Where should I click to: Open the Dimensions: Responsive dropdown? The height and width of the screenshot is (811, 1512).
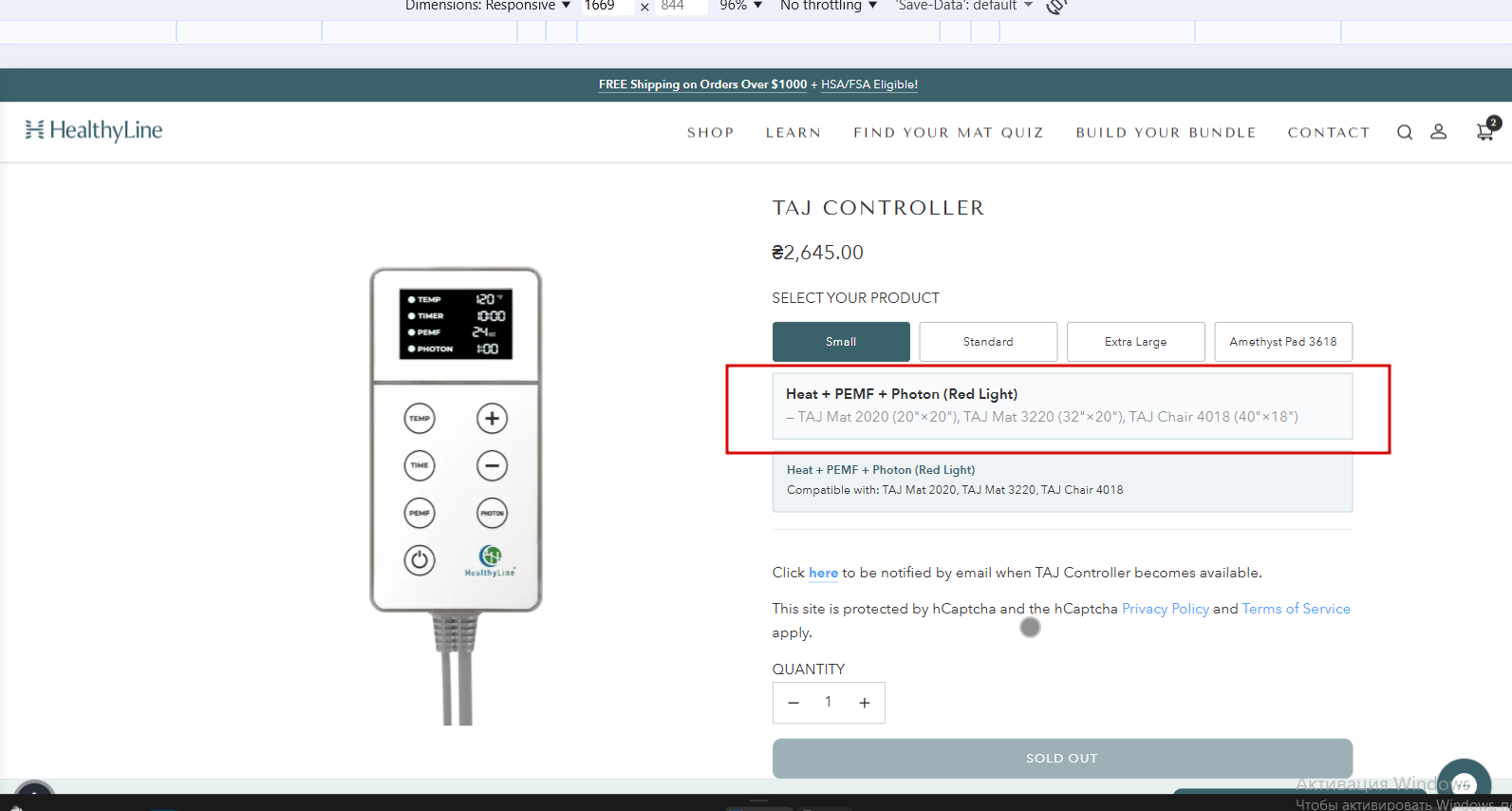coord(488,6)
